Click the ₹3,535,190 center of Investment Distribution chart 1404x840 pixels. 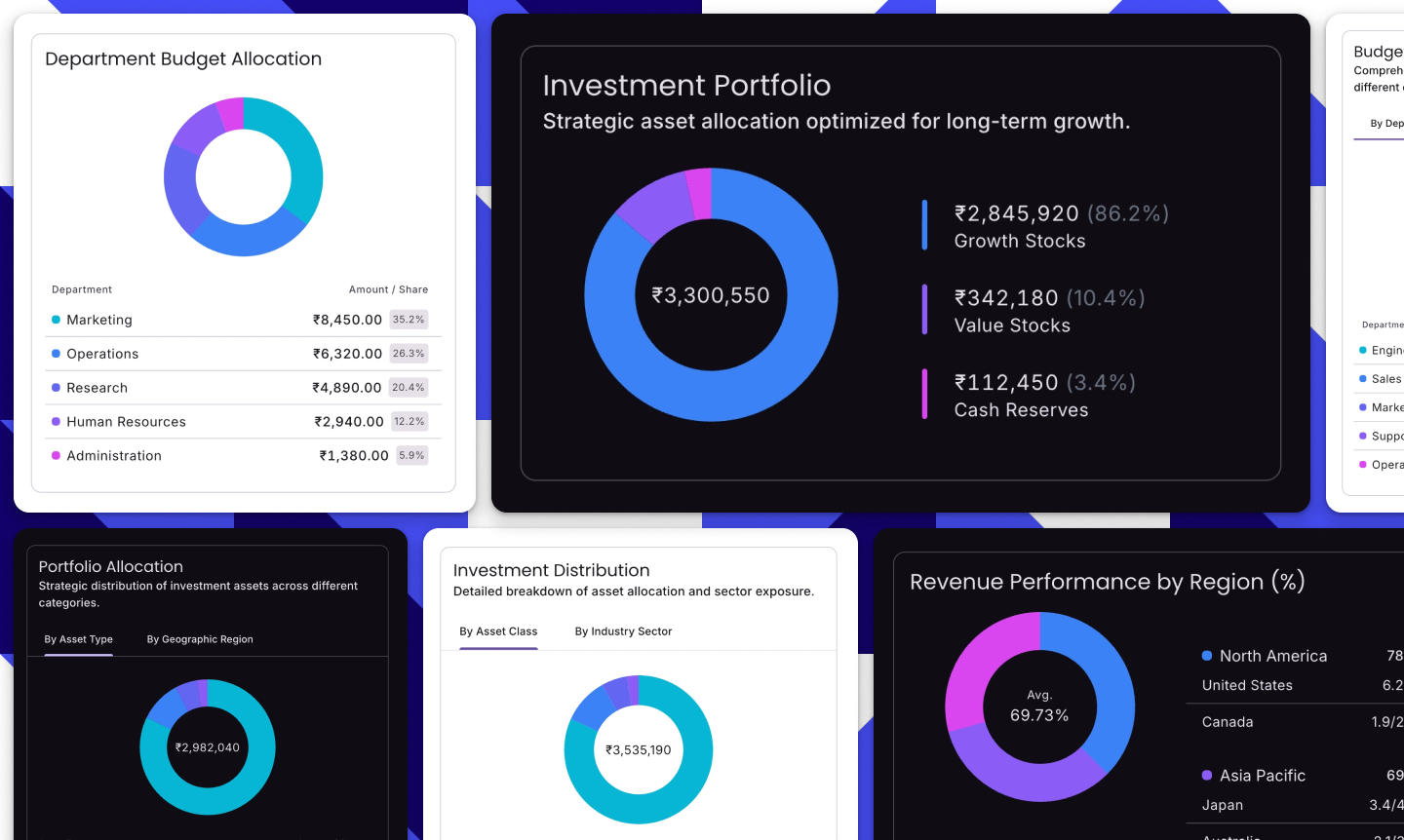click(x=639, y=750)
